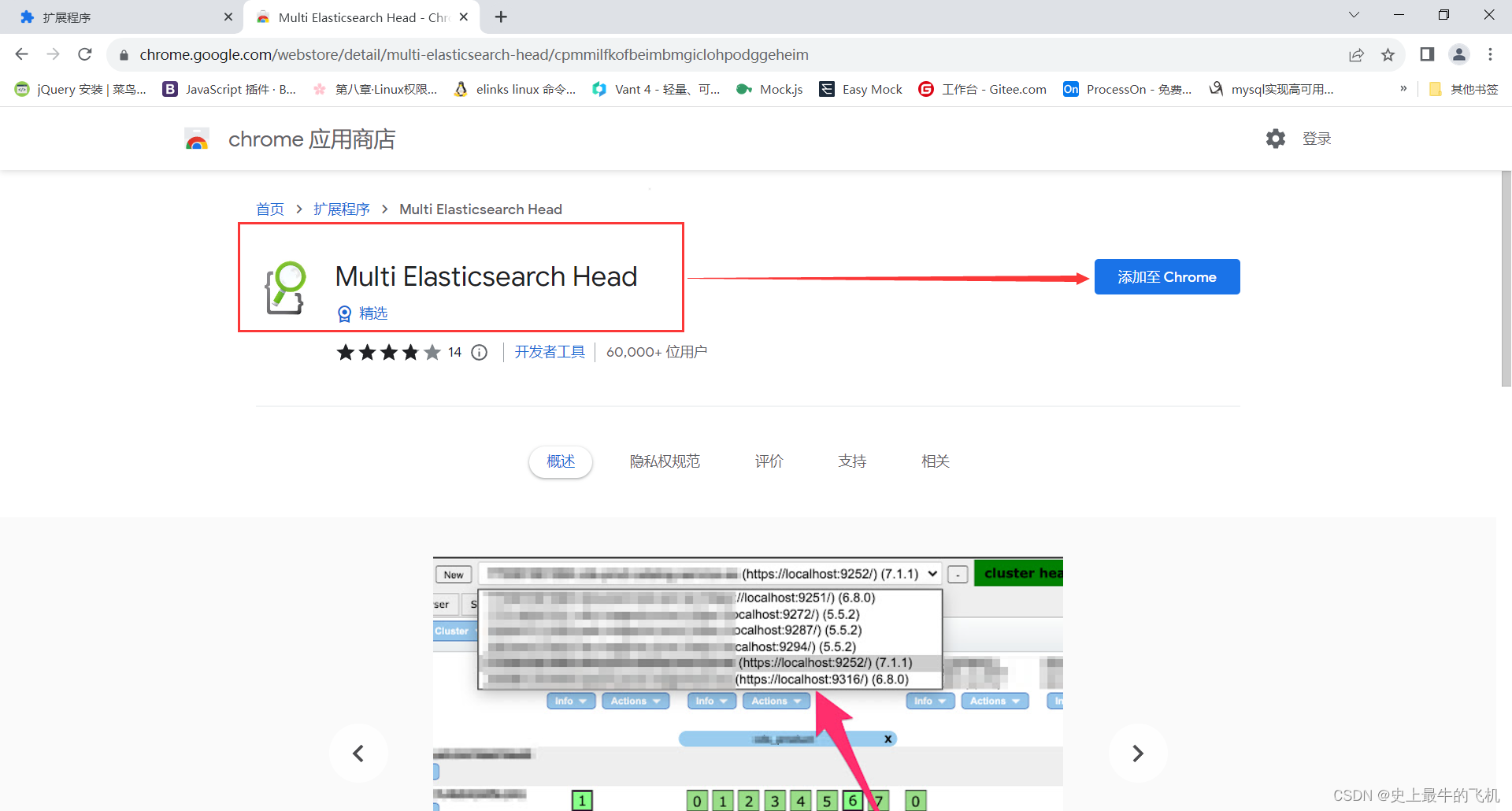1512x811 pixels.
Task: Click the Chrome Web Store logo
Action: [x=196, y=139]
